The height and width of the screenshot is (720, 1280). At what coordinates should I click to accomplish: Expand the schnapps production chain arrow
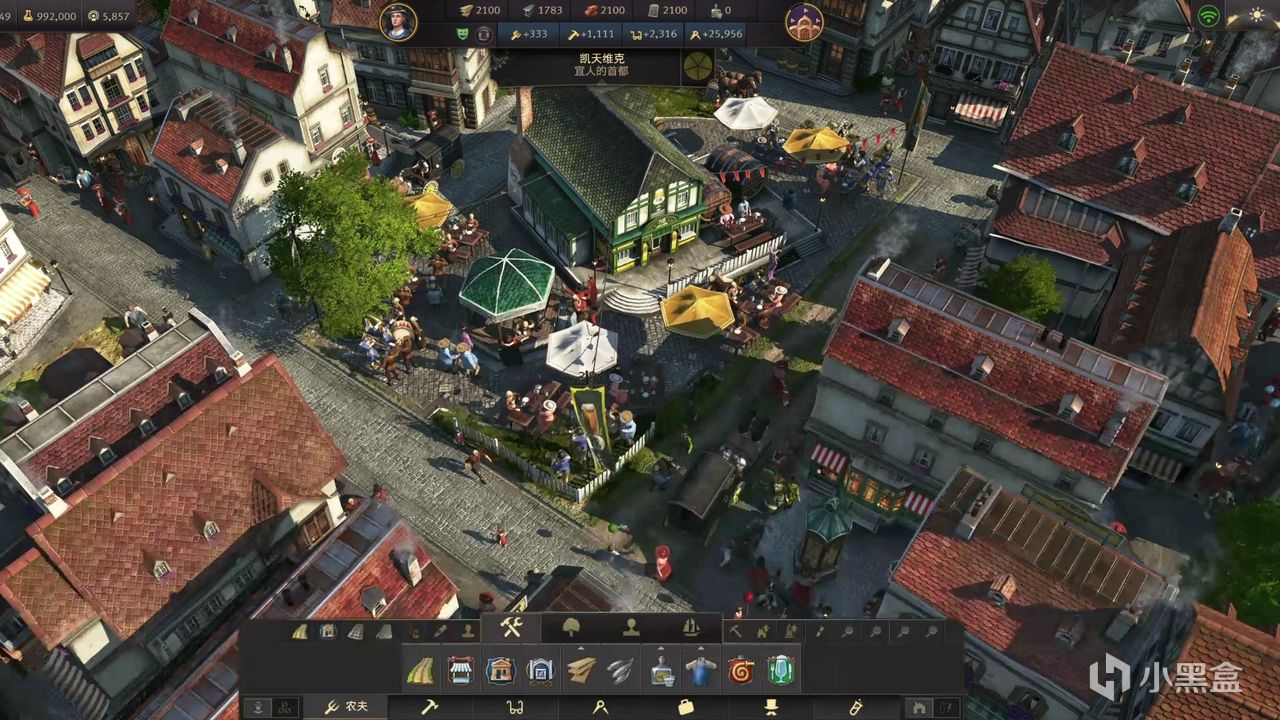tap(661, 649)
